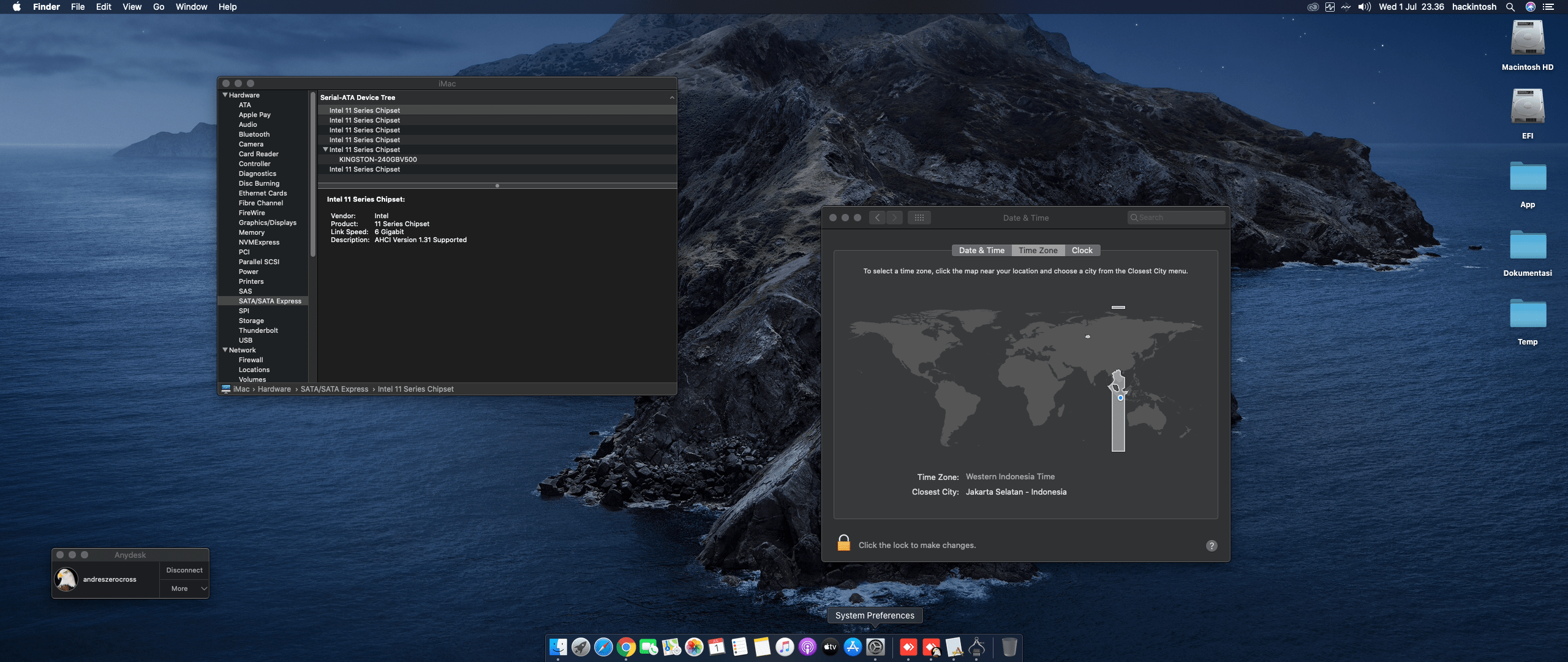Viewport: 1568px width, 662px height.
Task: Select the KINGSTON-240GBV500 drive entry
Action: click(x=378, y=159)
